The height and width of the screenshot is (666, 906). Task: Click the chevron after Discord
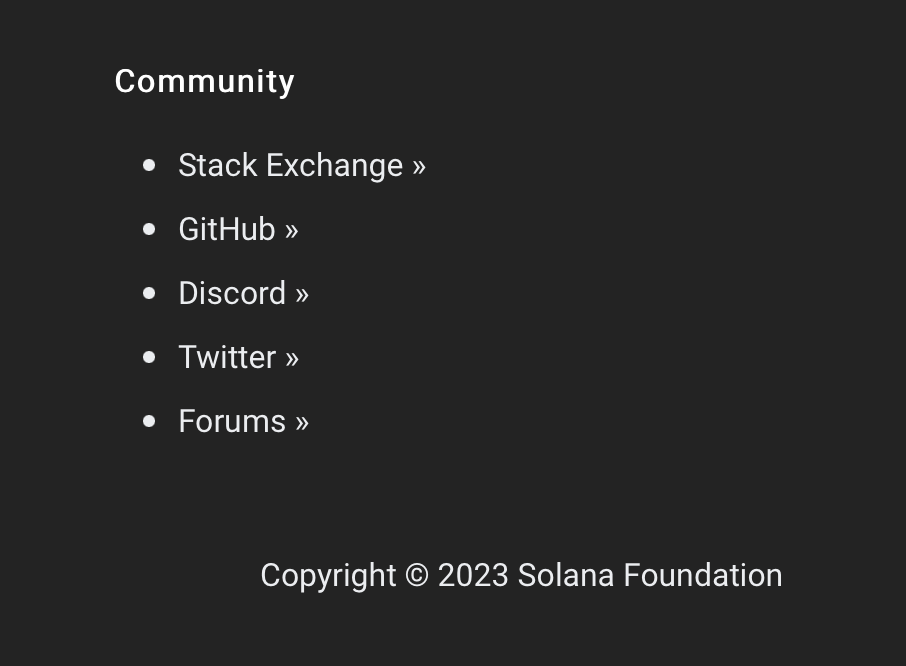point(301,293)
